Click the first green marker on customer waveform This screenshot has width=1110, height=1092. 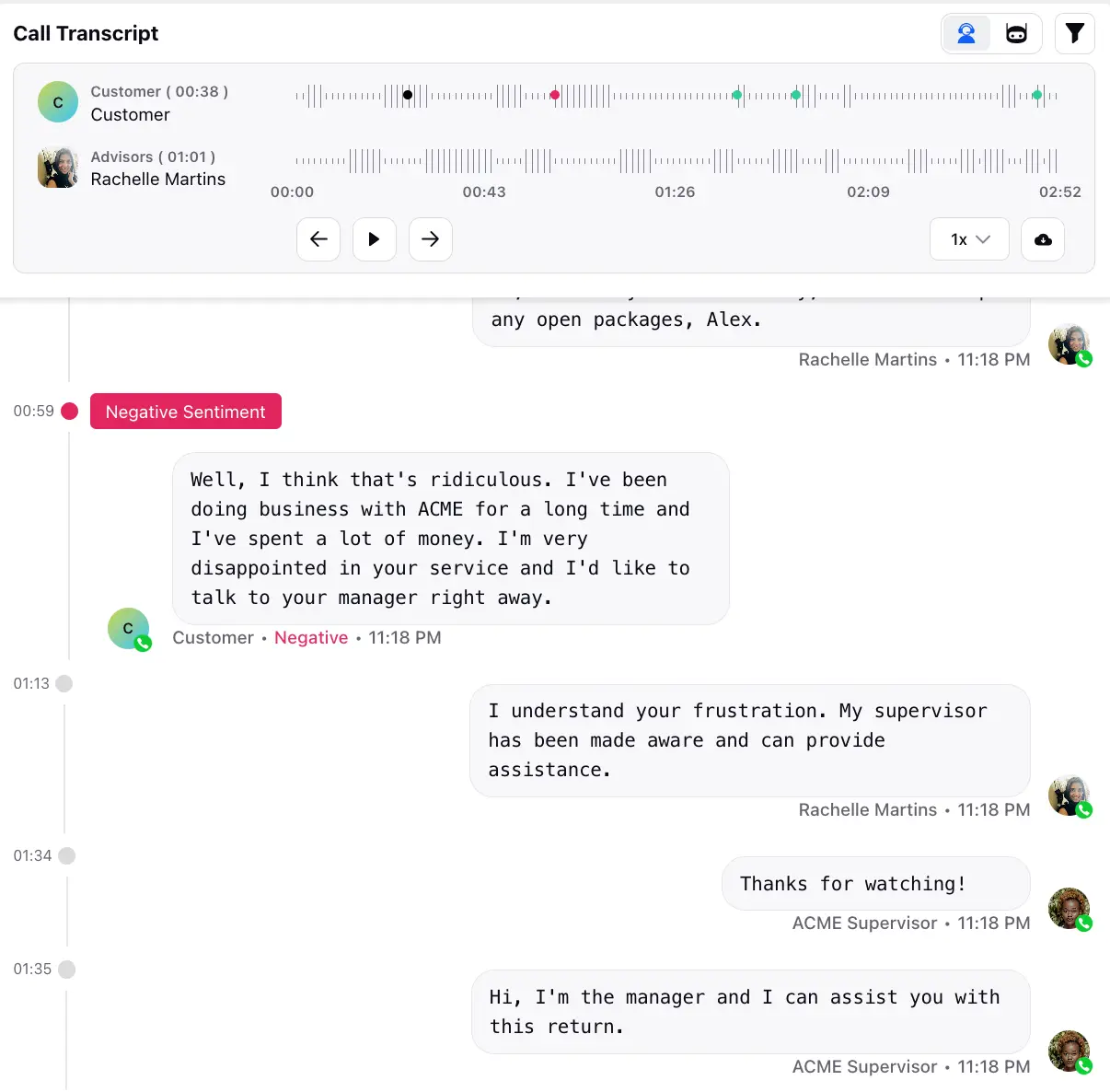[737, 95]
